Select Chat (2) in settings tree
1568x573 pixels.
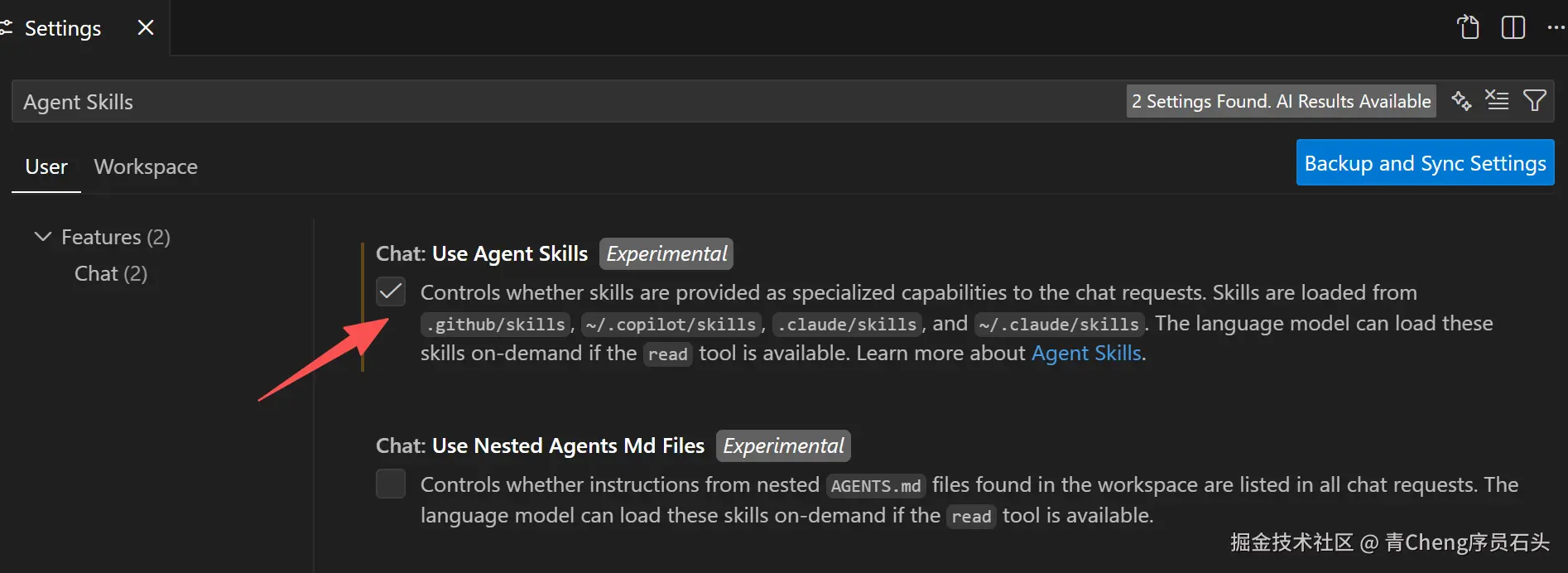(111, 274)
